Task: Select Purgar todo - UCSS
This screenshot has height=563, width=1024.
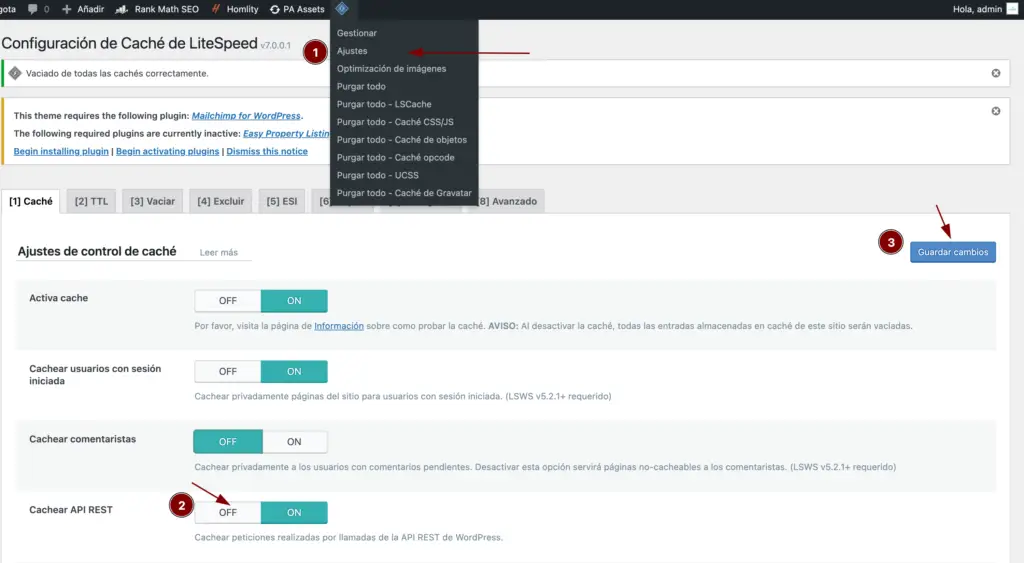Action: 377,175
